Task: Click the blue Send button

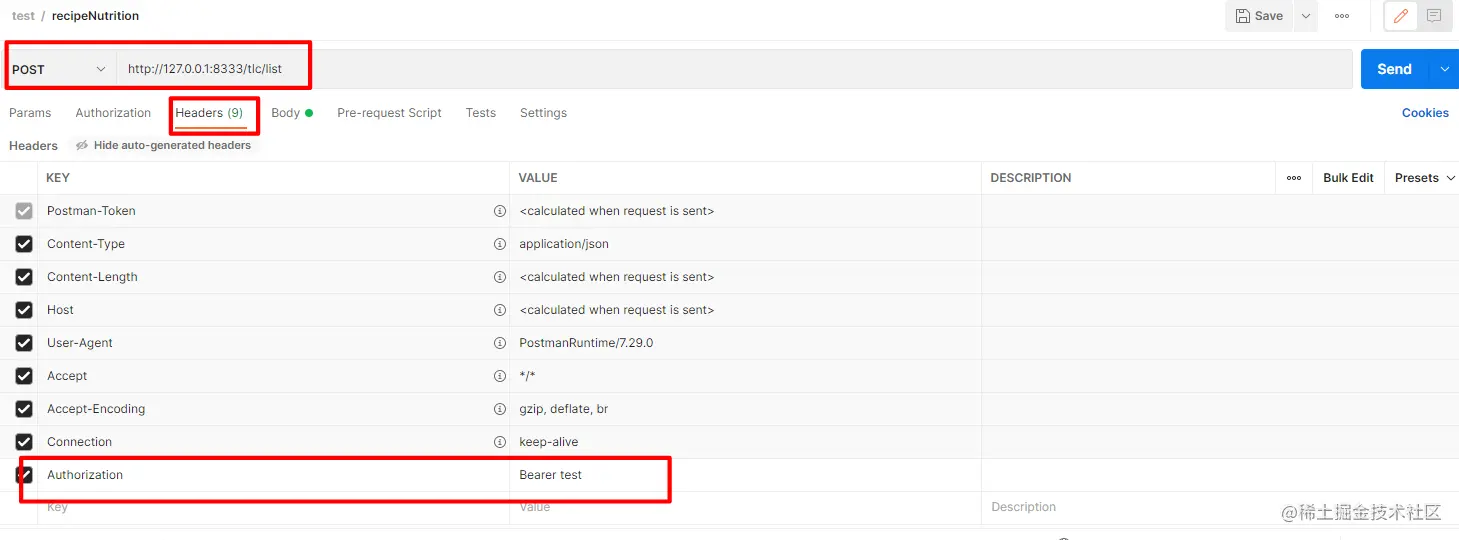Action: [x=1394, y=69]
